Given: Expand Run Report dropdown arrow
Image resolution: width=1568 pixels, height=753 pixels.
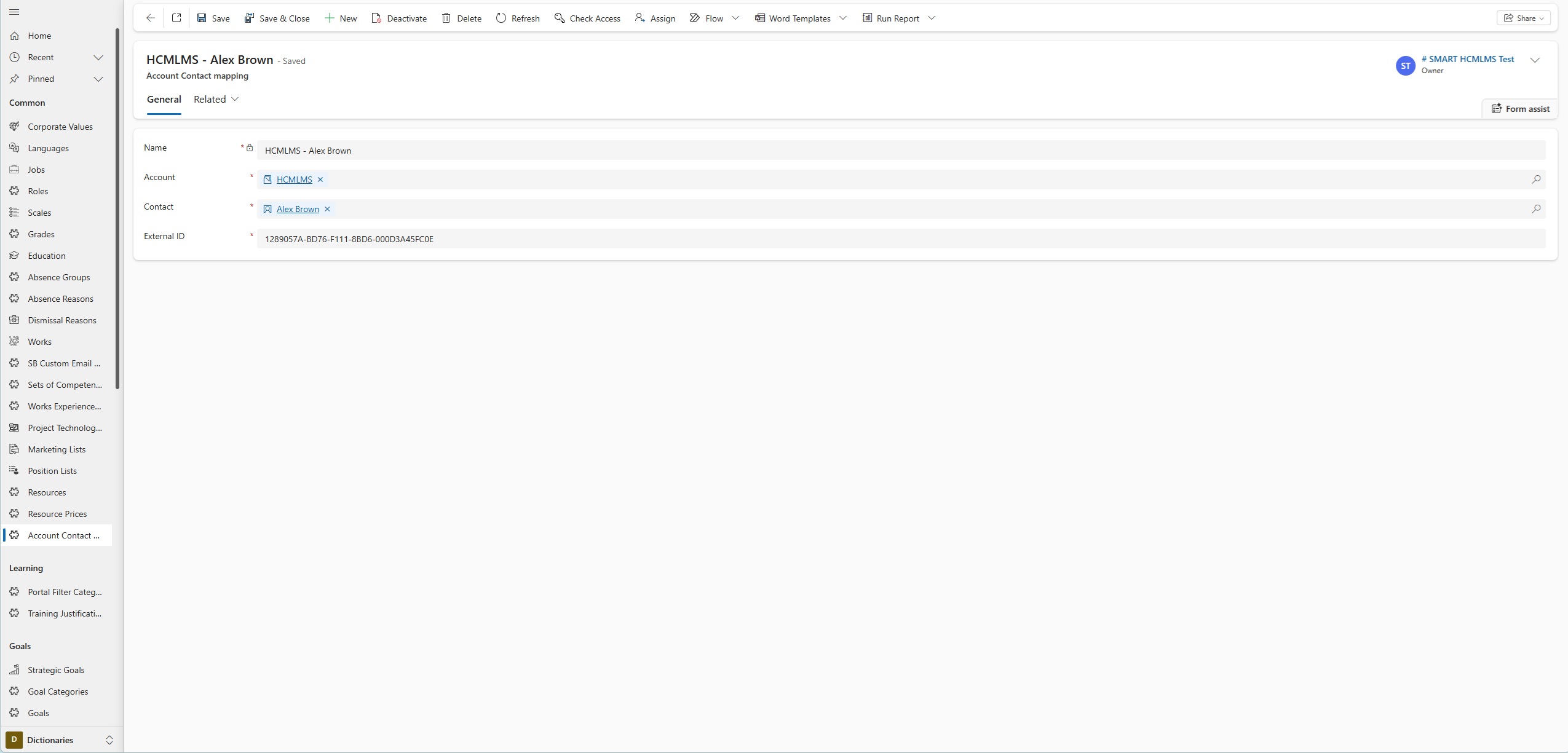Looking at the screenshot, I should pyautogui.click(x=932, y=18).
